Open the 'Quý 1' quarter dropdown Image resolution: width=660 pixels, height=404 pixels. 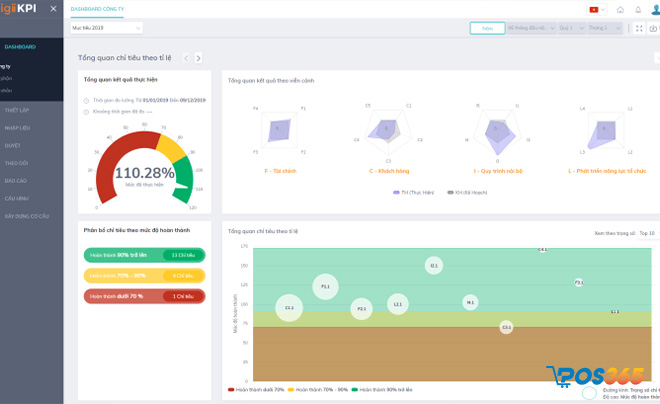[572, 28]
